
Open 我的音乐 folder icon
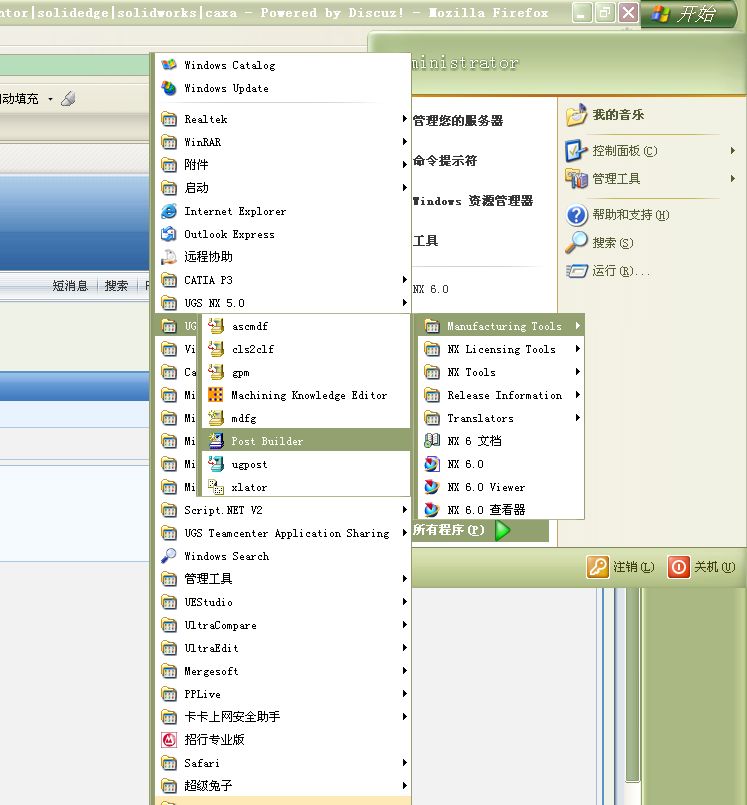[577, 115]
